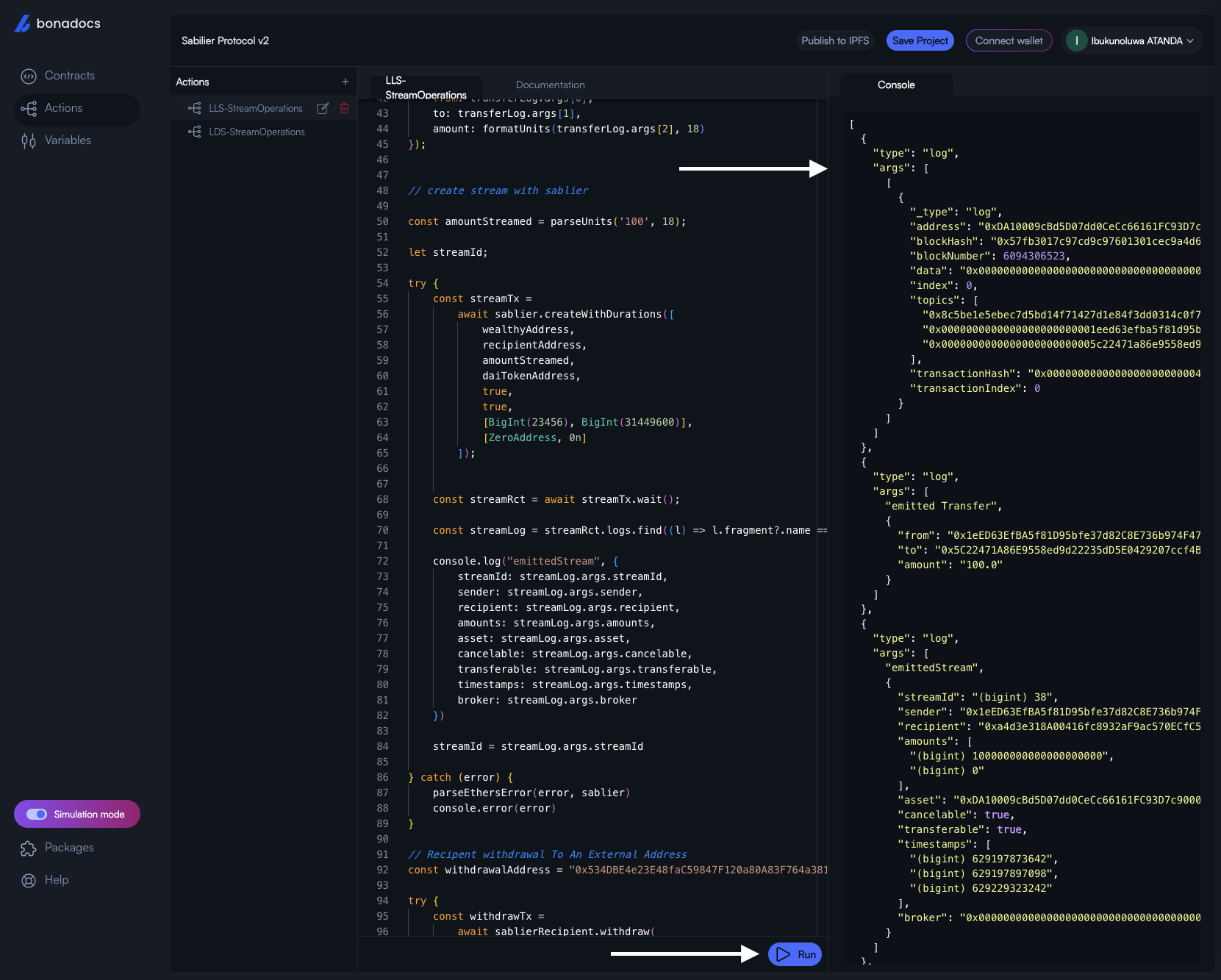Select LLS-StreamOperations in actions list

click(x=255, y=108)
